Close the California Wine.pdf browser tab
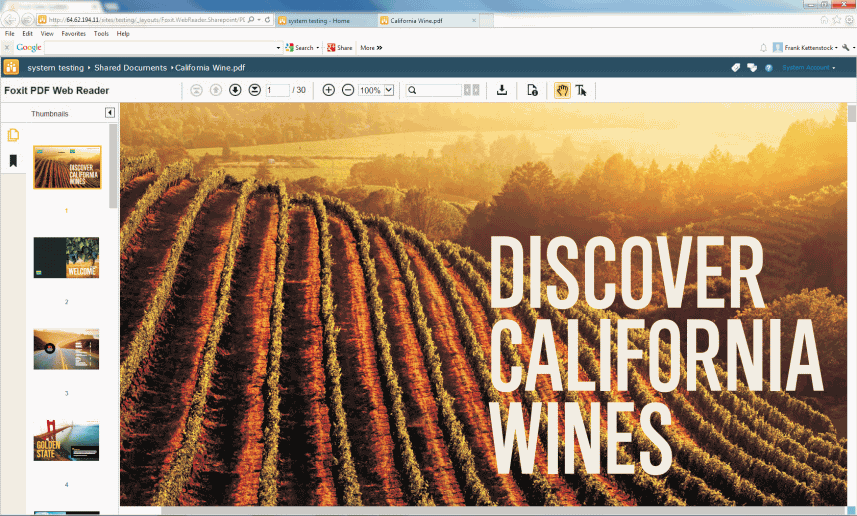The image size is (857, 516). tap(474, 21)
